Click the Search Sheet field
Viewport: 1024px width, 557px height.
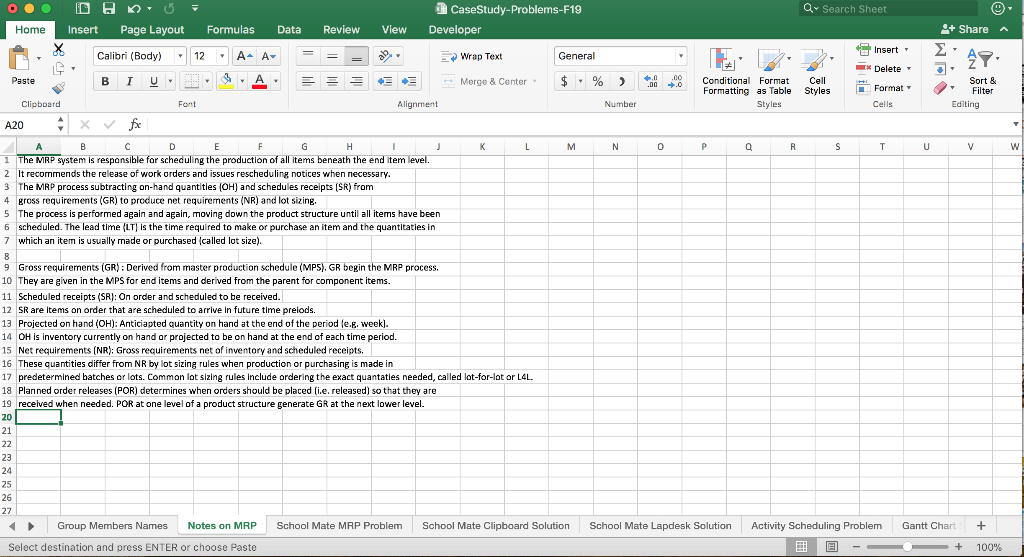point(888,8)
